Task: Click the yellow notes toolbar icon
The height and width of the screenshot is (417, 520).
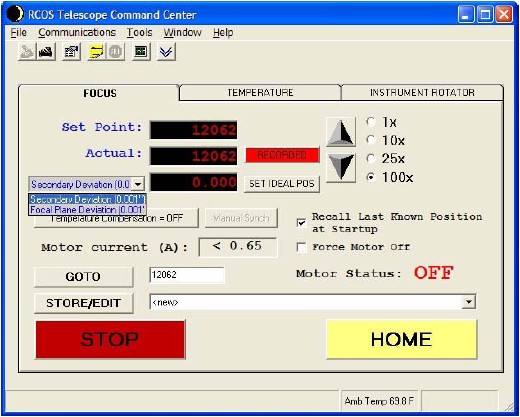Action: pos(97,52)
